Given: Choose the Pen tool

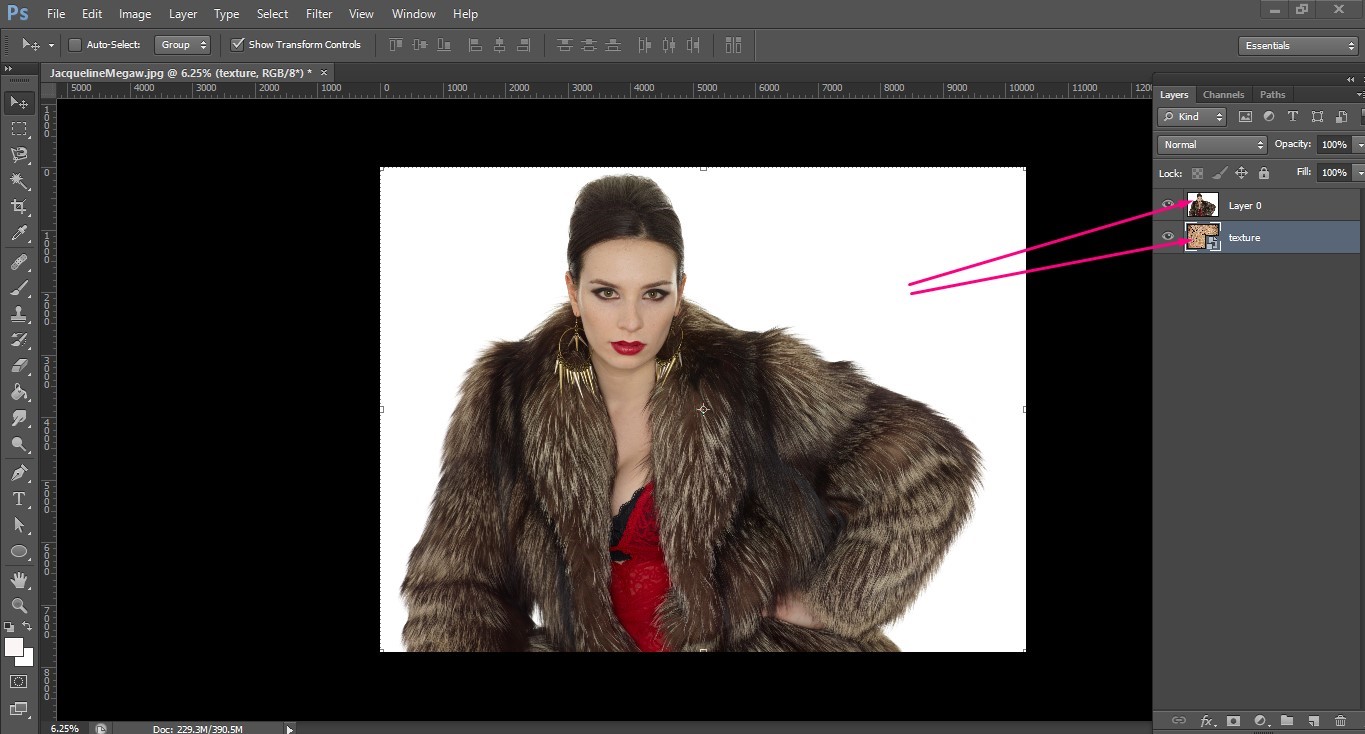Looking at the screenshot, I should click(18, 472).
